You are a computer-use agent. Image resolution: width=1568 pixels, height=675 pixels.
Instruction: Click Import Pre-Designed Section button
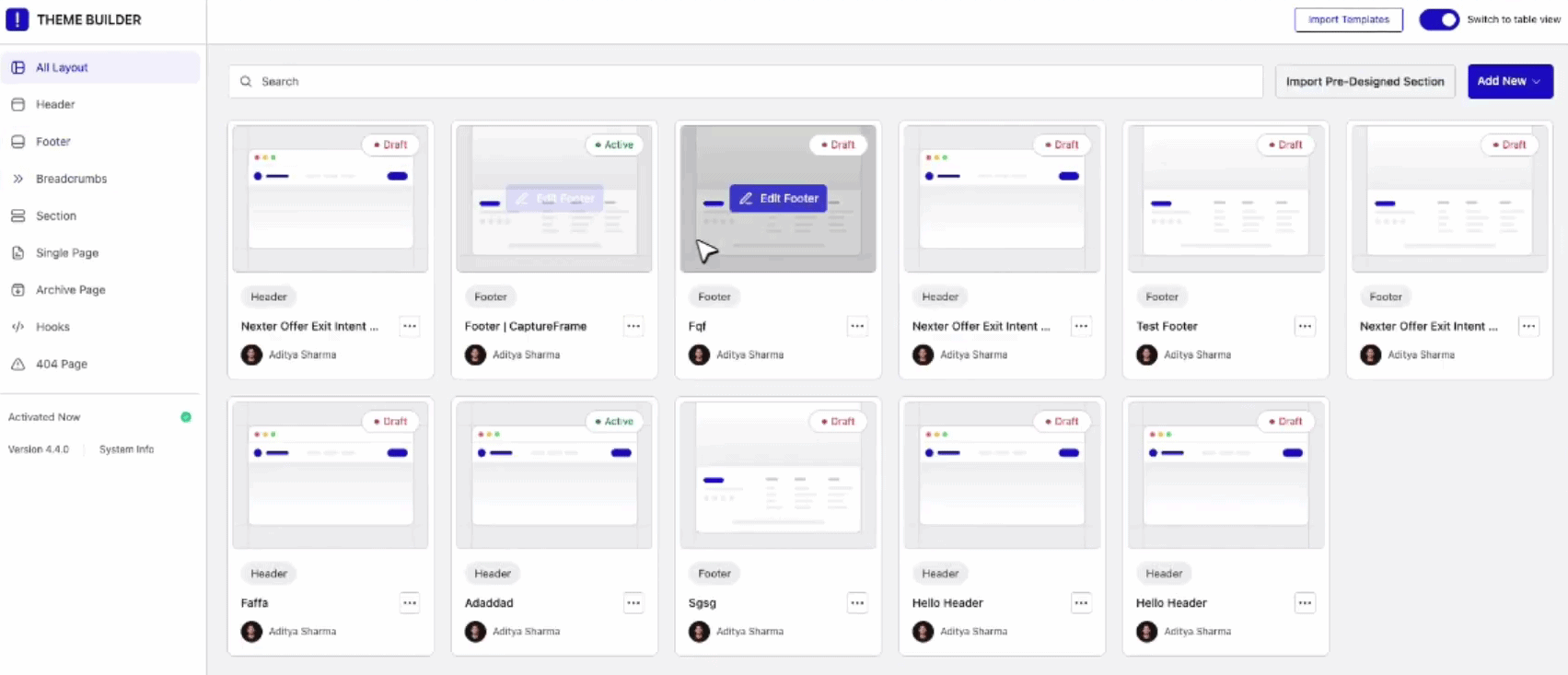(1365, 81)
